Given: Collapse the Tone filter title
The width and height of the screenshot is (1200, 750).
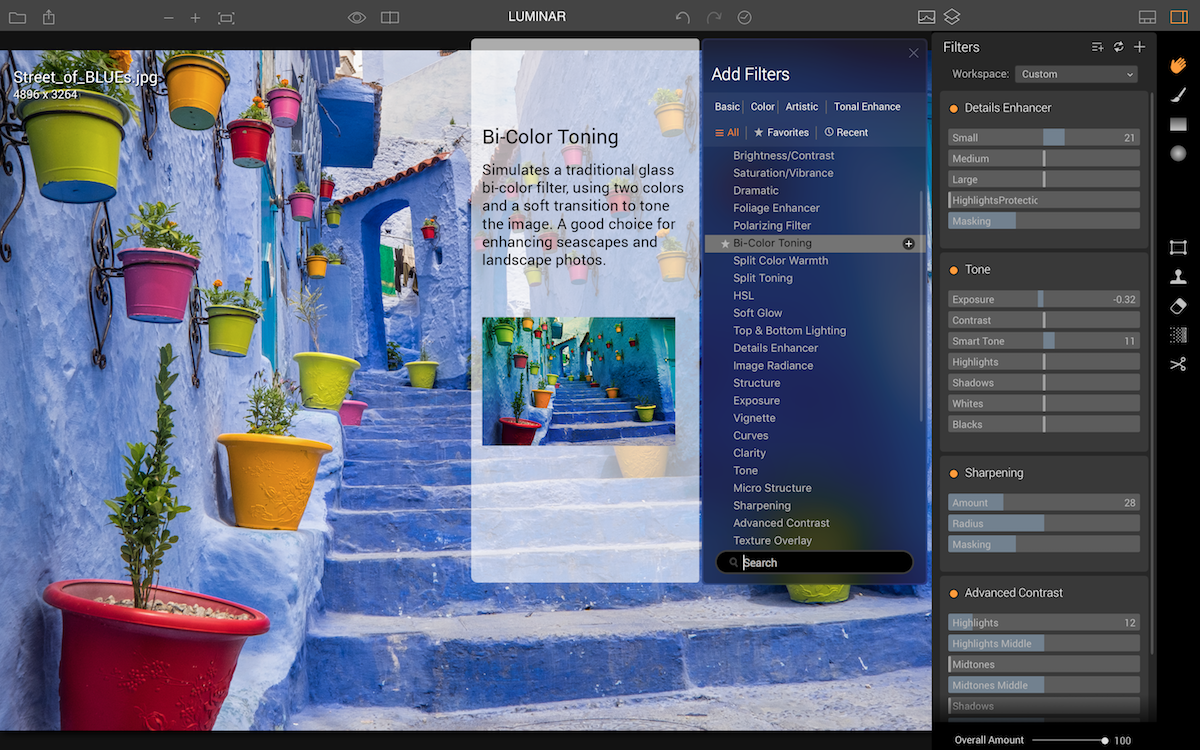Looking at the screenshot, I should pos(978,270).
